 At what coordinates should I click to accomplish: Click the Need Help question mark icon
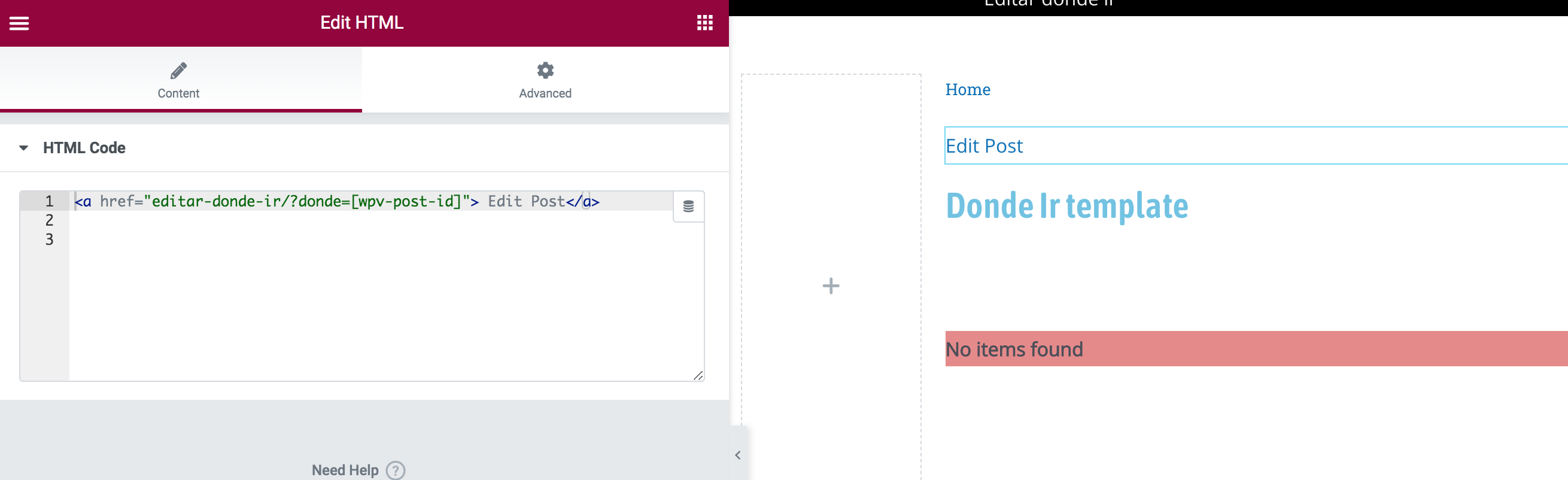pyautogui.click(x=395, y=470)
